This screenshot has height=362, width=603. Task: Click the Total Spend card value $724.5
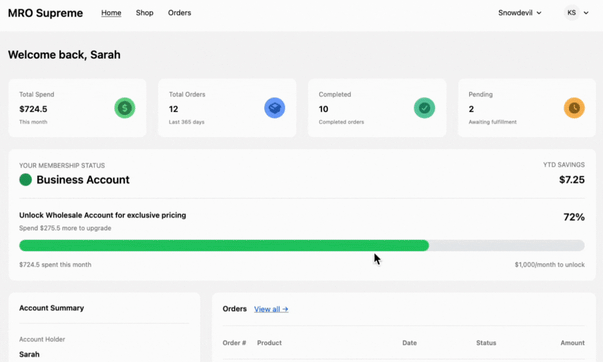click(33, 109)
